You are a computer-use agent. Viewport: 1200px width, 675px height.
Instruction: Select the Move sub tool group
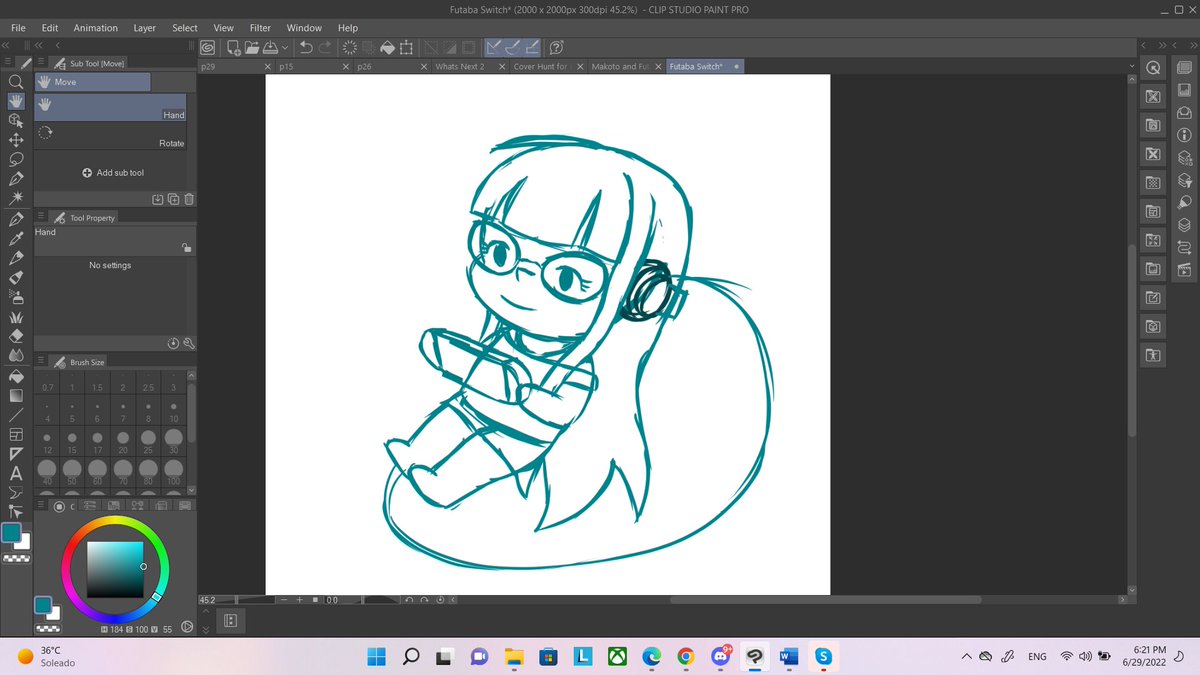92,82
